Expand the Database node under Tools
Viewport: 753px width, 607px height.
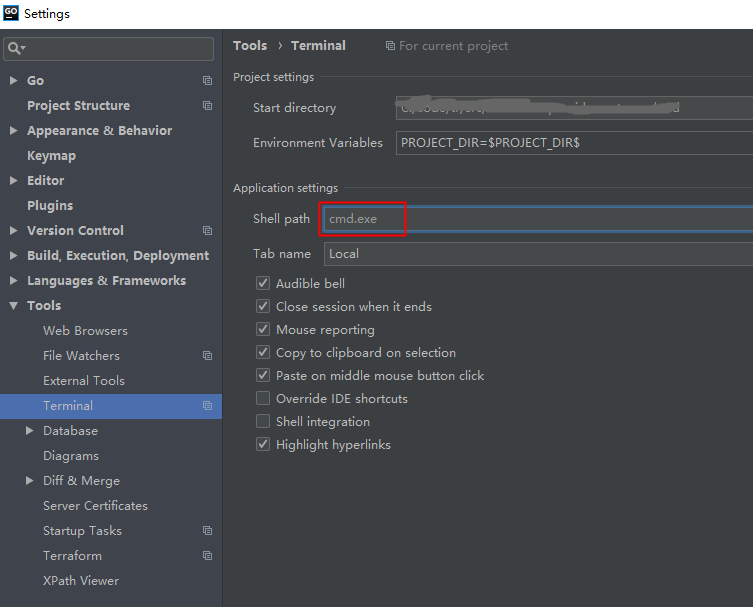click(x=30, y=431)
